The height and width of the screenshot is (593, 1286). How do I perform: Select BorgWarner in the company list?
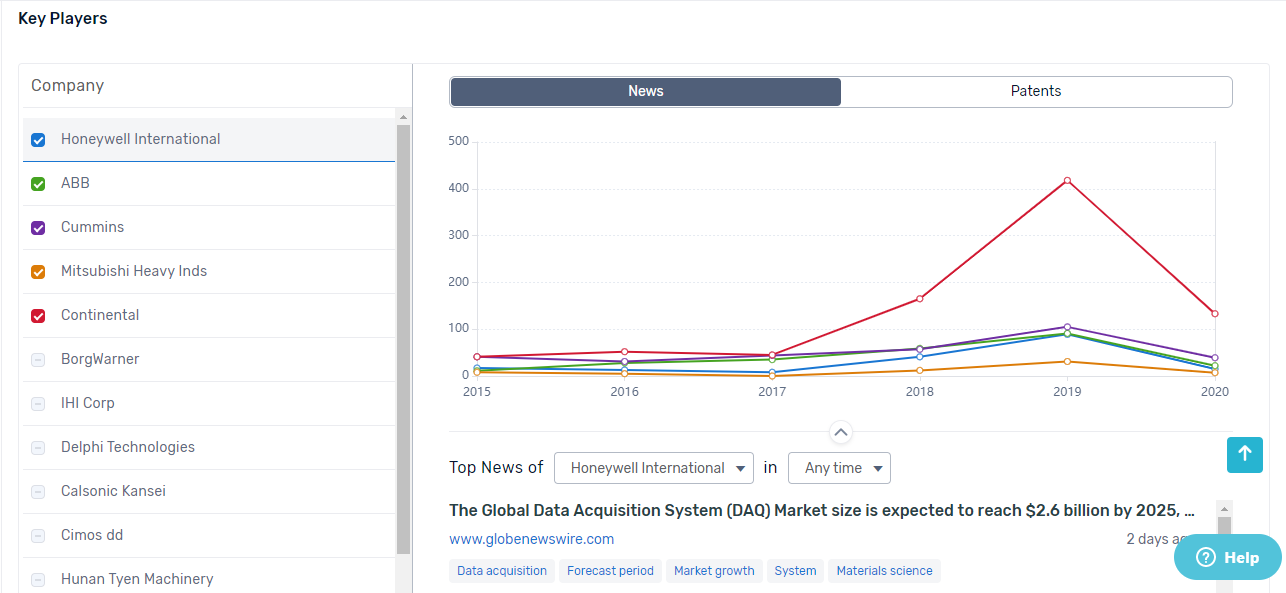coord(100,359)
